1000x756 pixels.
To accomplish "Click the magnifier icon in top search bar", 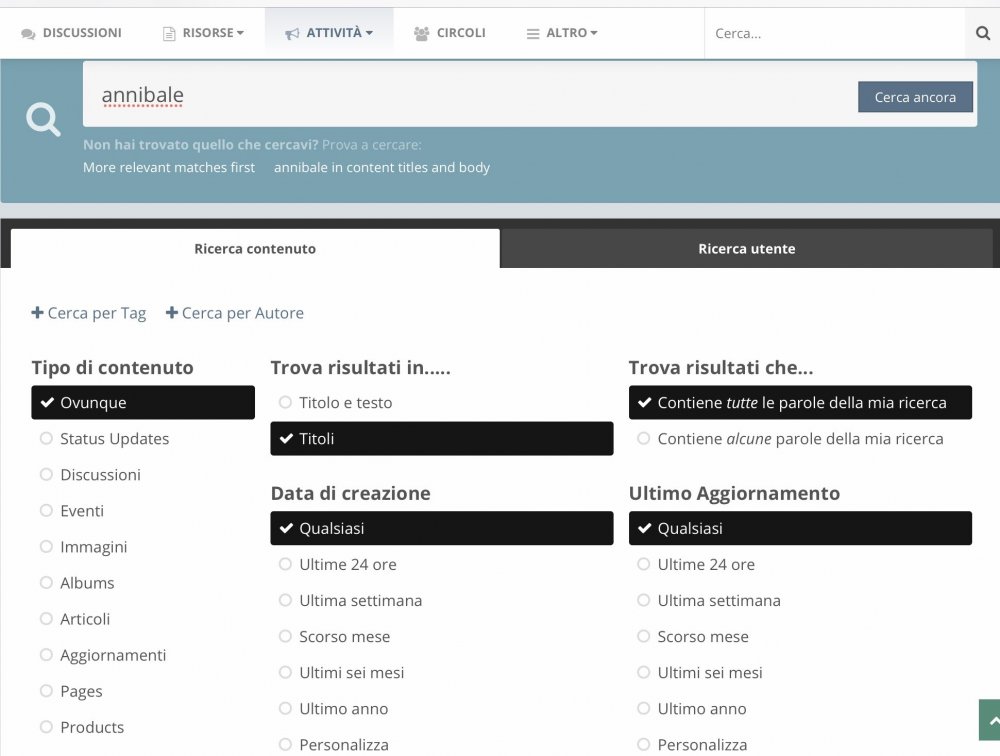I will coord(982,33).
